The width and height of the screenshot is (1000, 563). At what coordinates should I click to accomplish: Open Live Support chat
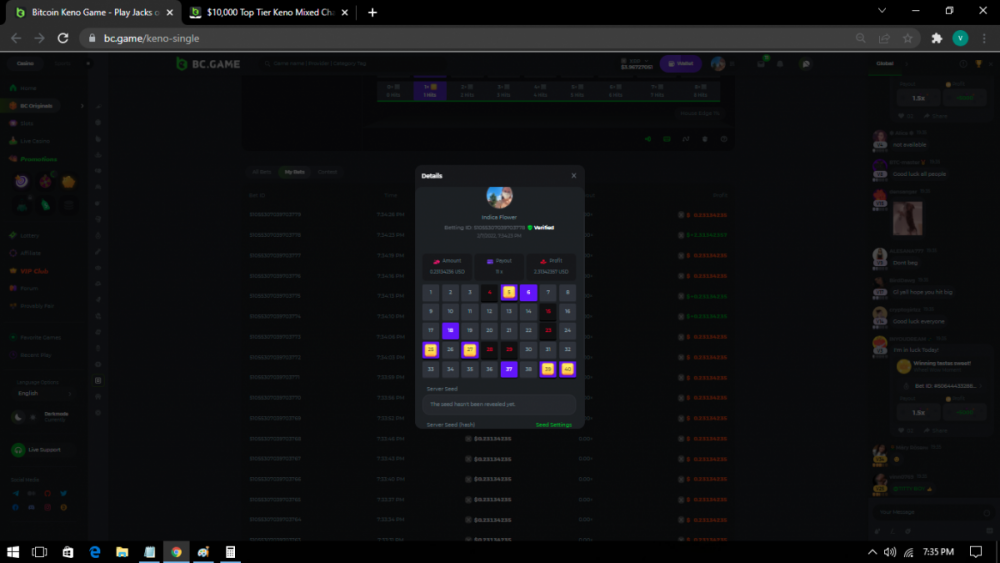[41, 450]
